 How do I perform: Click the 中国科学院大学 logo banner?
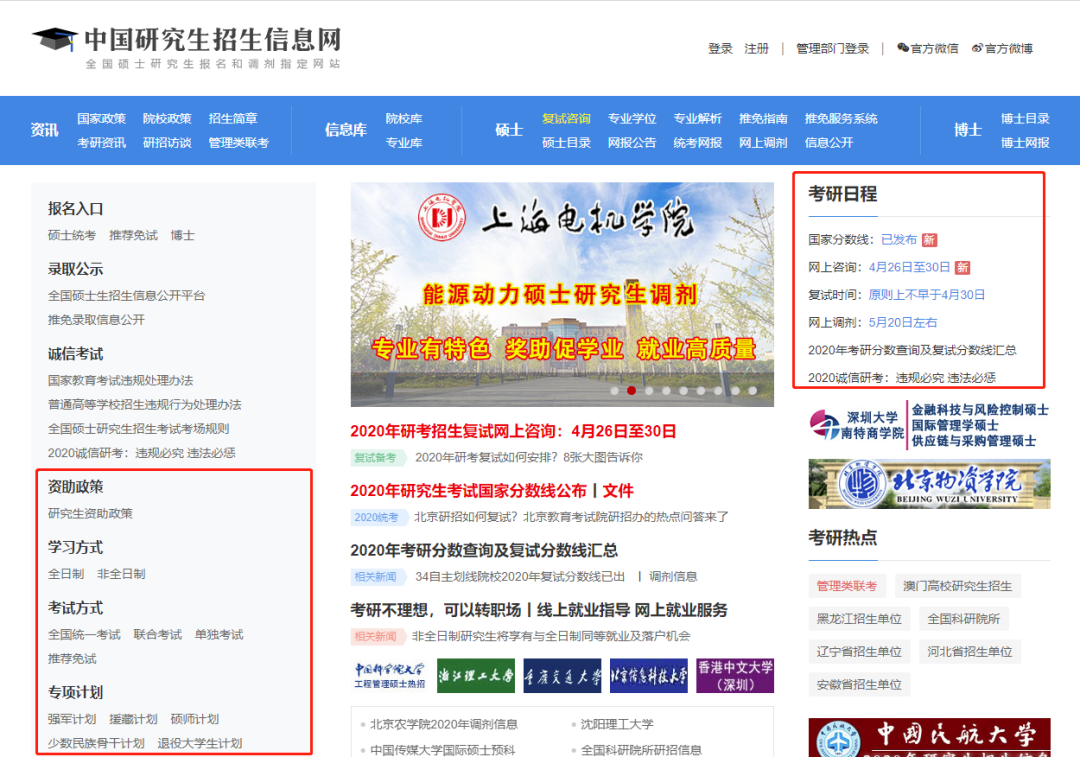pos(389,675)
